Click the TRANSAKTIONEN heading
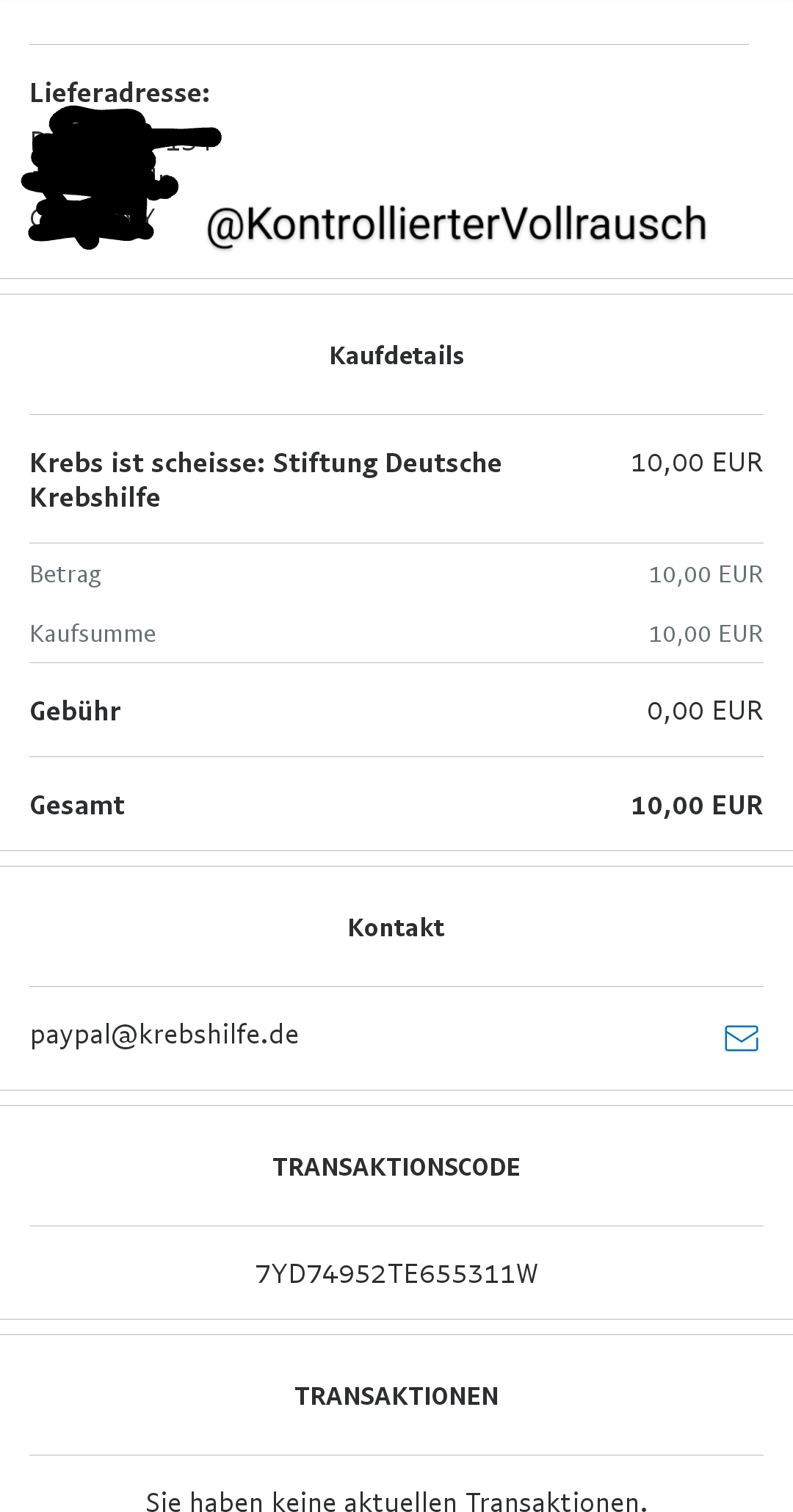The image size is (793, 1512). [x=396, y=1396]
